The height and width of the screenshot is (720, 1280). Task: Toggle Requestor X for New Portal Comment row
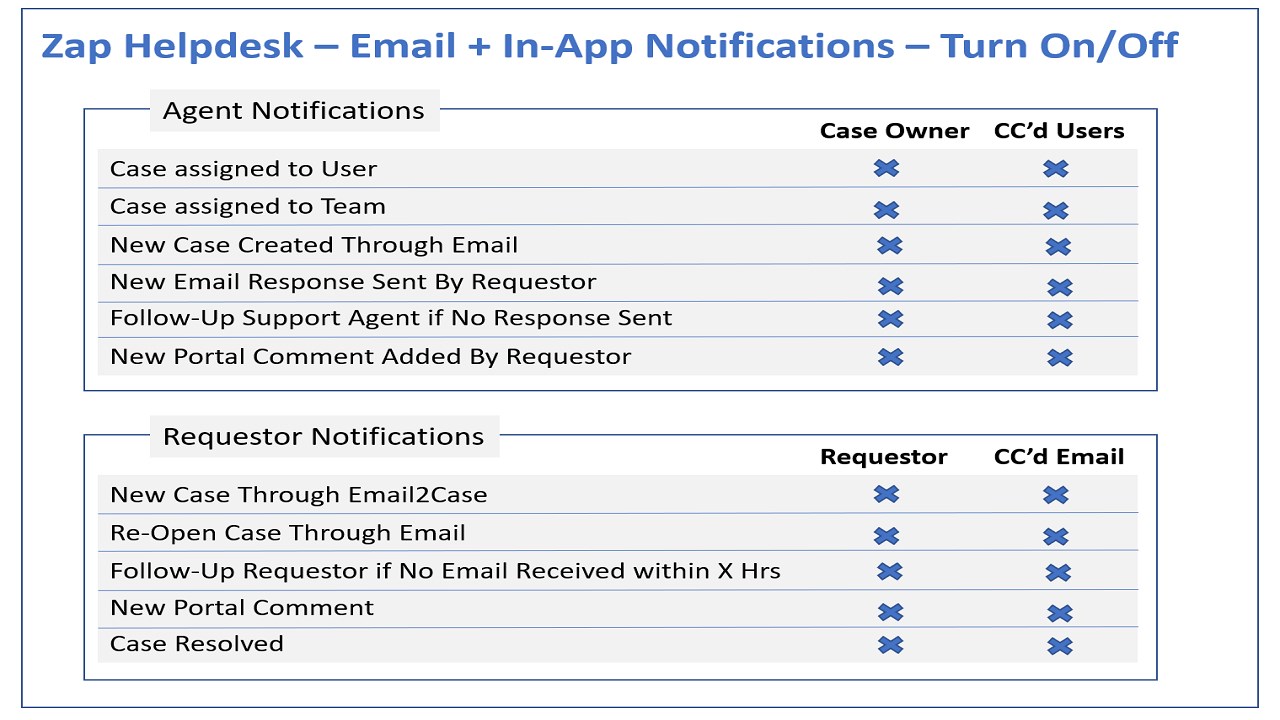pyautogui.click(x=891, y=612)
